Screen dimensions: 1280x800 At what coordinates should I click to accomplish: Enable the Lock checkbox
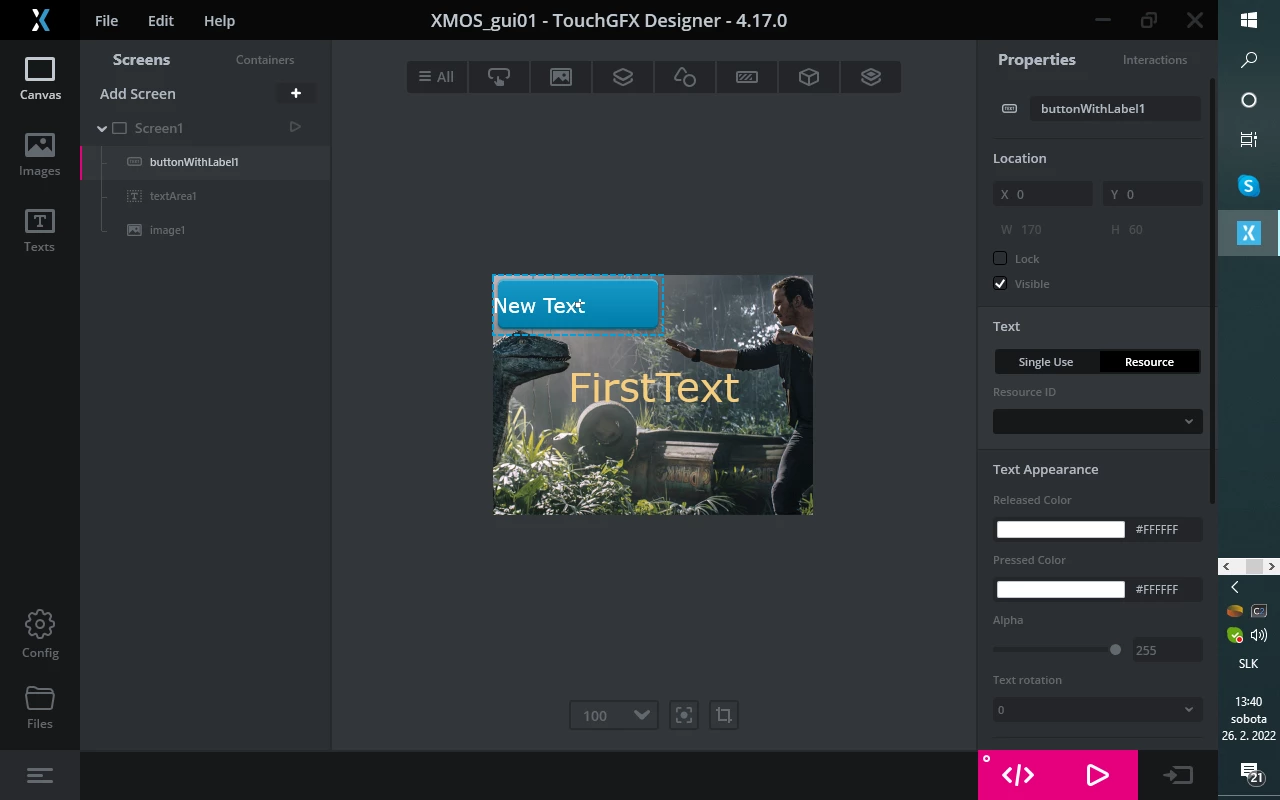(1000, 258)
